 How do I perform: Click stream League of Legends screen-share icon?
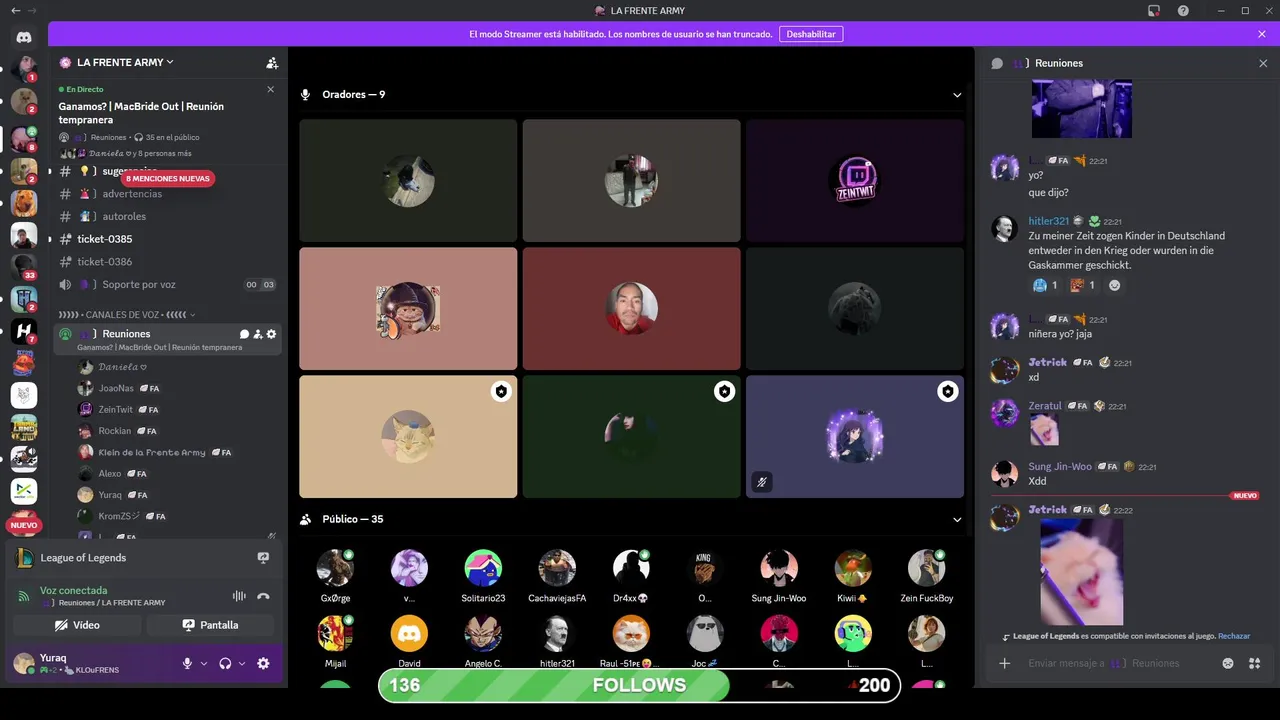tap(263, 558)
